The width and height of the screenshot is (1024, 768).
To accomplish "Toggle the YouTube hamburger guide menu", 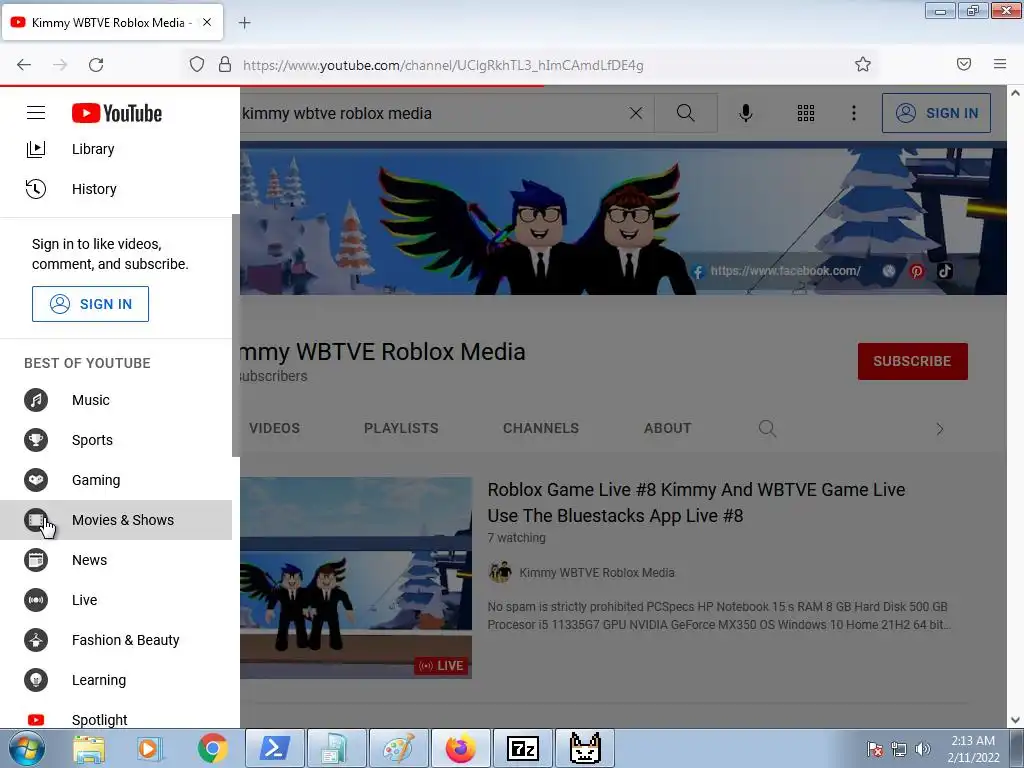I will coord(36,113).
